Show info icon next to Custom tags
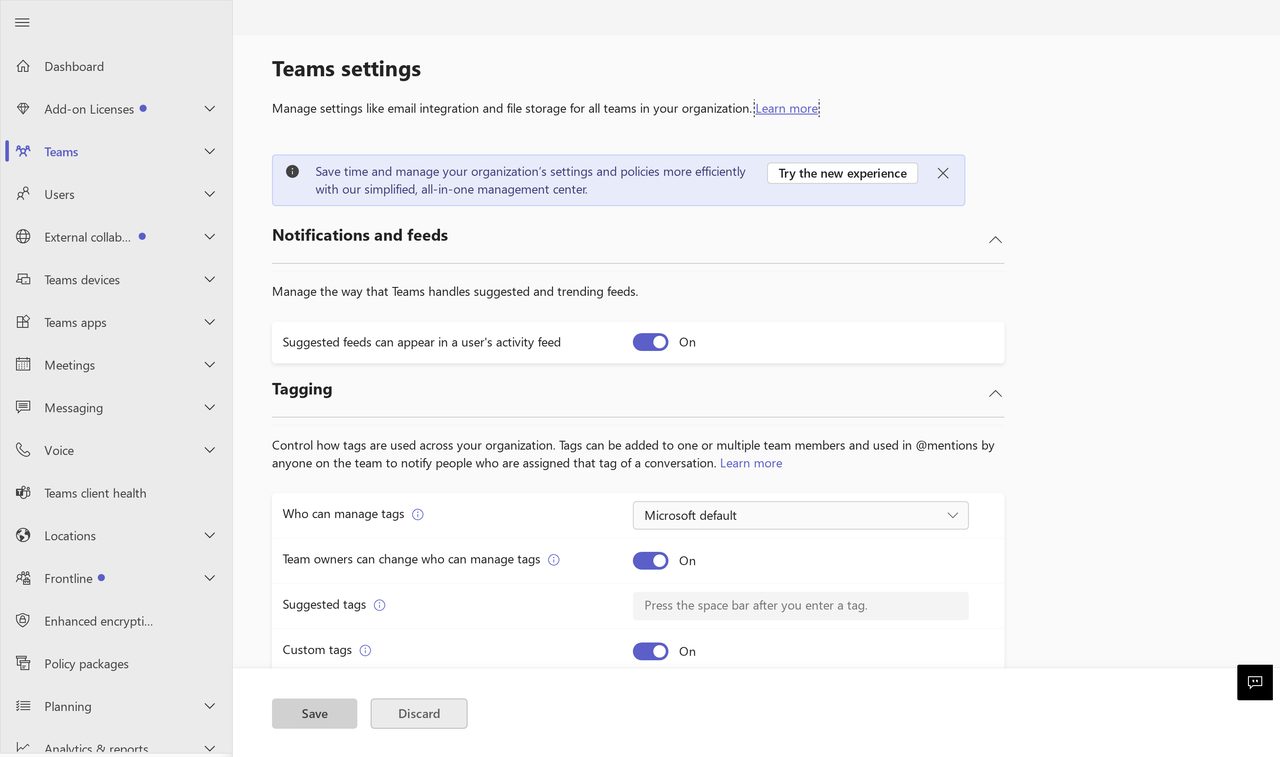Image resolution: width=1280 pixels, height=757 pixels. 365,651
